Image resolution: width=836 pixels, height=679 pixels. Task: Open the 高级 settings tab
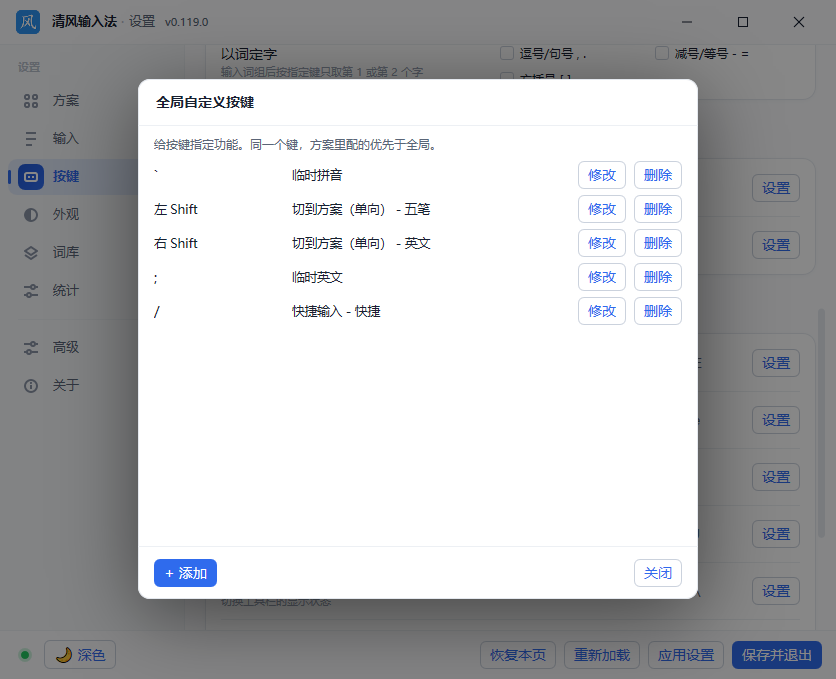(x=66, y=347)
